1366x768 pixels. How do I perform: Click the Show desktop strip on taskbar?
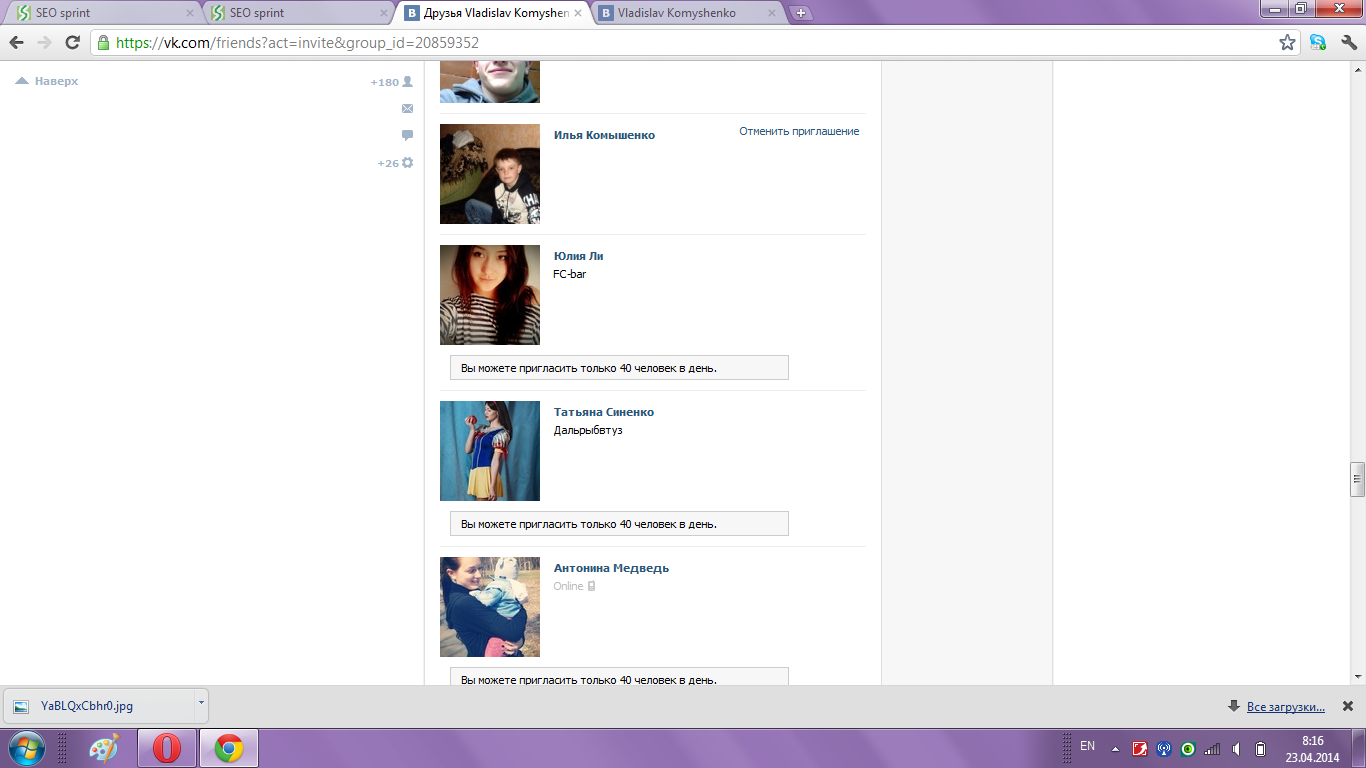point(1359,748)
